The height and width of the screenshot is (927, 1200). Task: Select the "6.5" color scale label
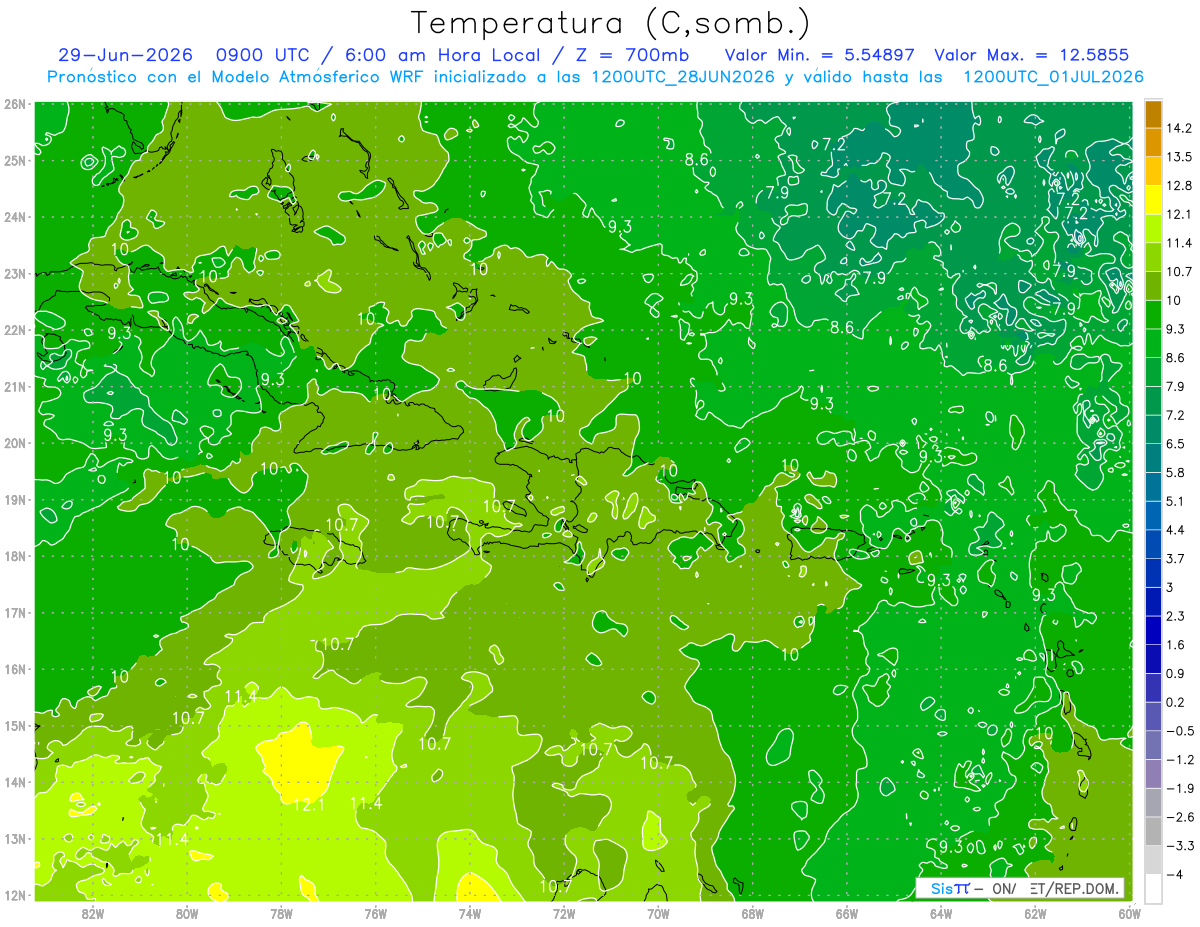point(1176,443)
